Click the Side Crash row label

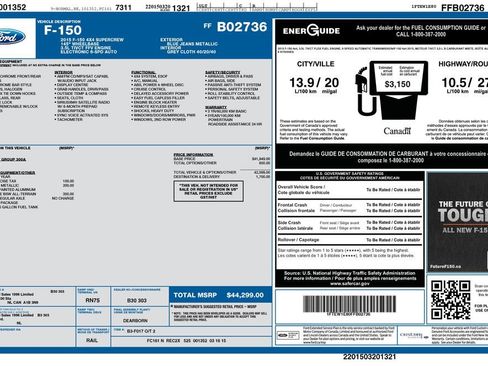(295, 225)
